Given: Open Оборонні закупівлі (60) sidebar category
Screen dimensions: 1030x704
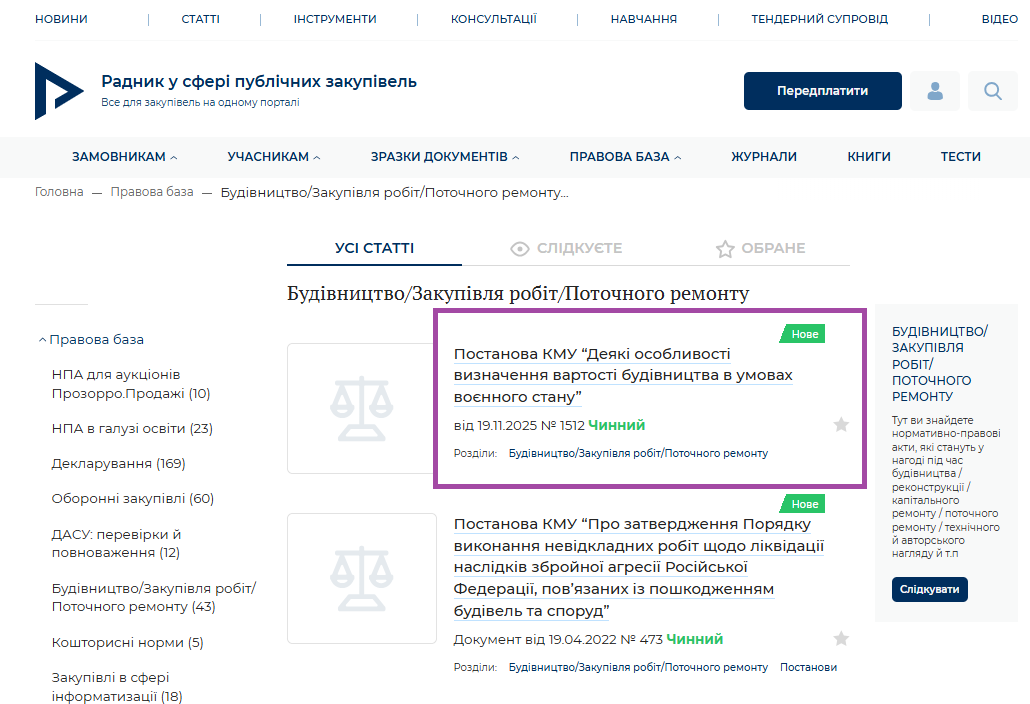Looking at the screenshot, I should pos(133,499).
